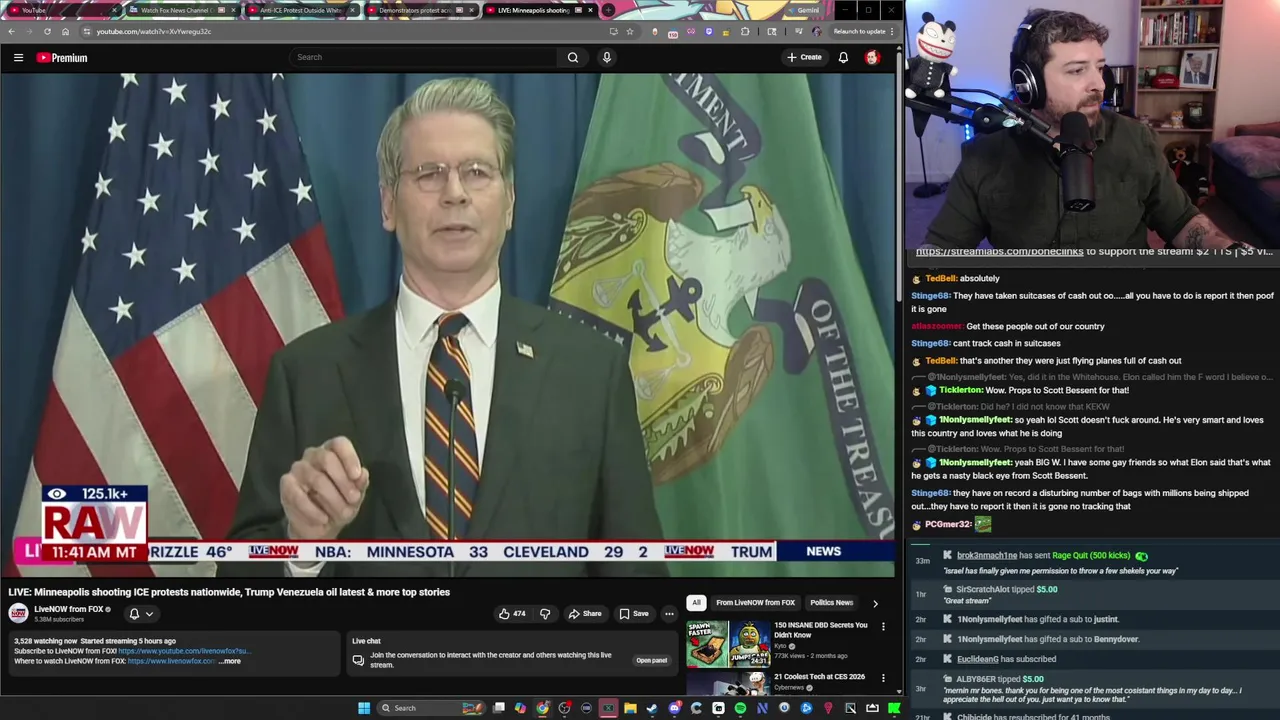Open LiveNOW from FOX channel name
1280x720 pixels.
69,609
